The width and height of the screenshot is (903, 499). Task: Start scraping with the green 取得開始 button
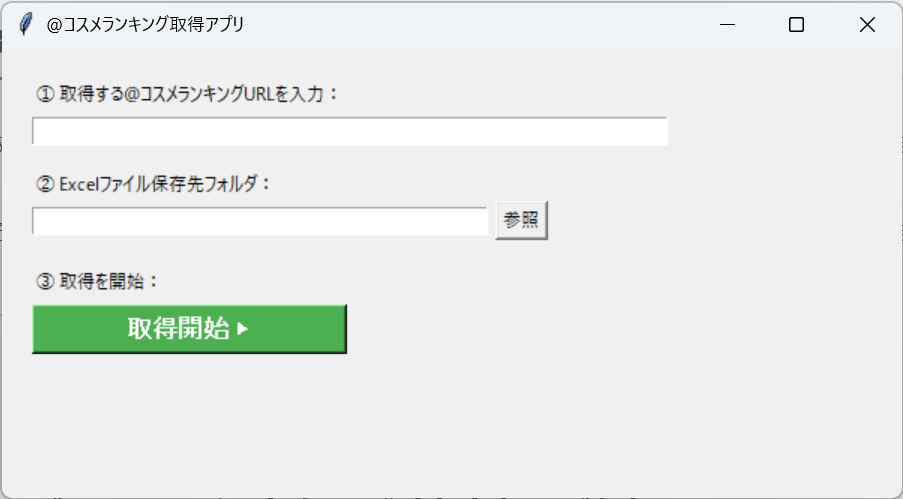[x=189, y=329]
